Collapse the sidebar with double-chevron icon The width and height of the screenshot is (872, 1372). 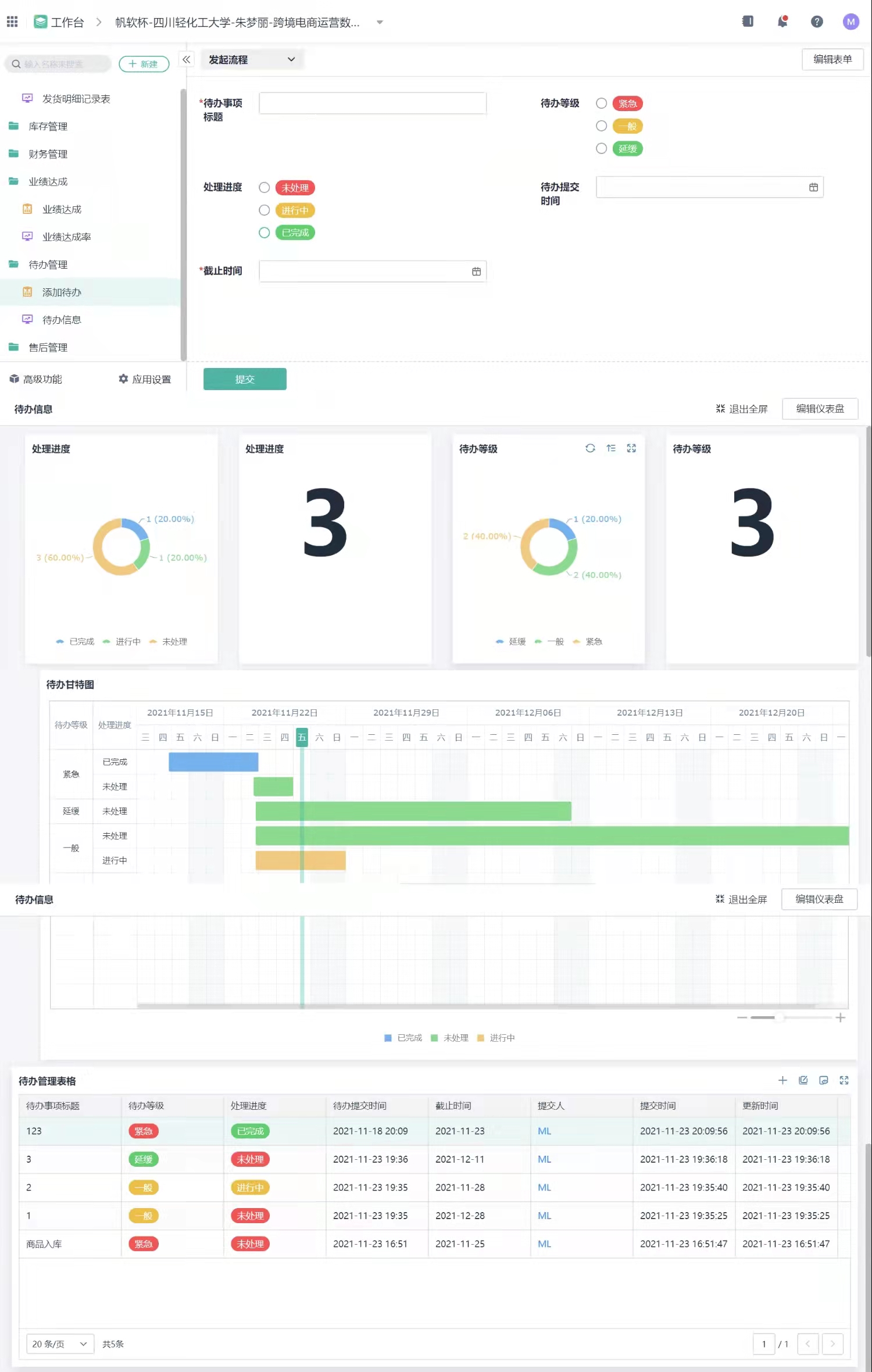[x=186, y=59]
